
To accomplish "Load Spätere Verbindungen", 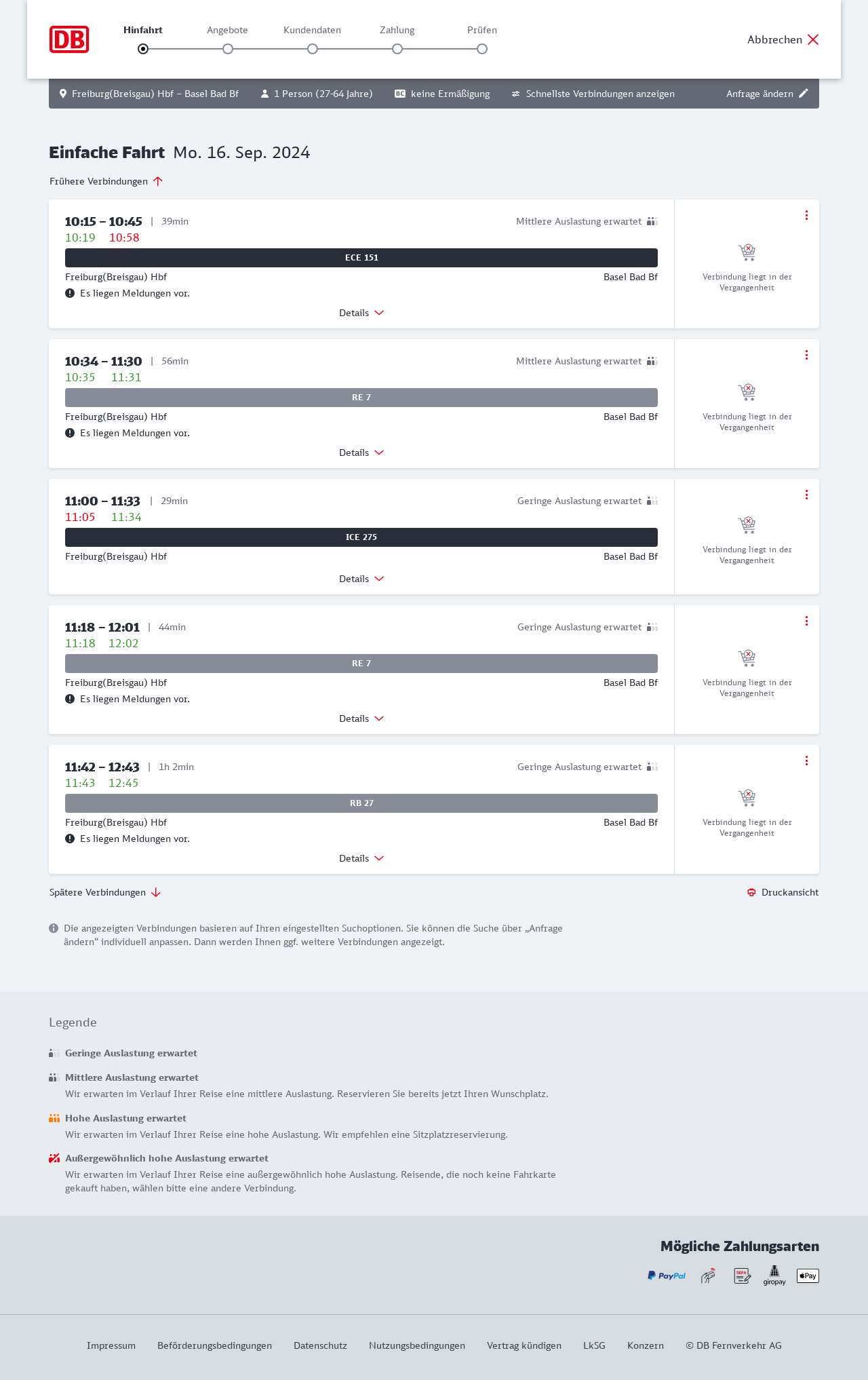I will pyautogui.click(x=105, y=892).
